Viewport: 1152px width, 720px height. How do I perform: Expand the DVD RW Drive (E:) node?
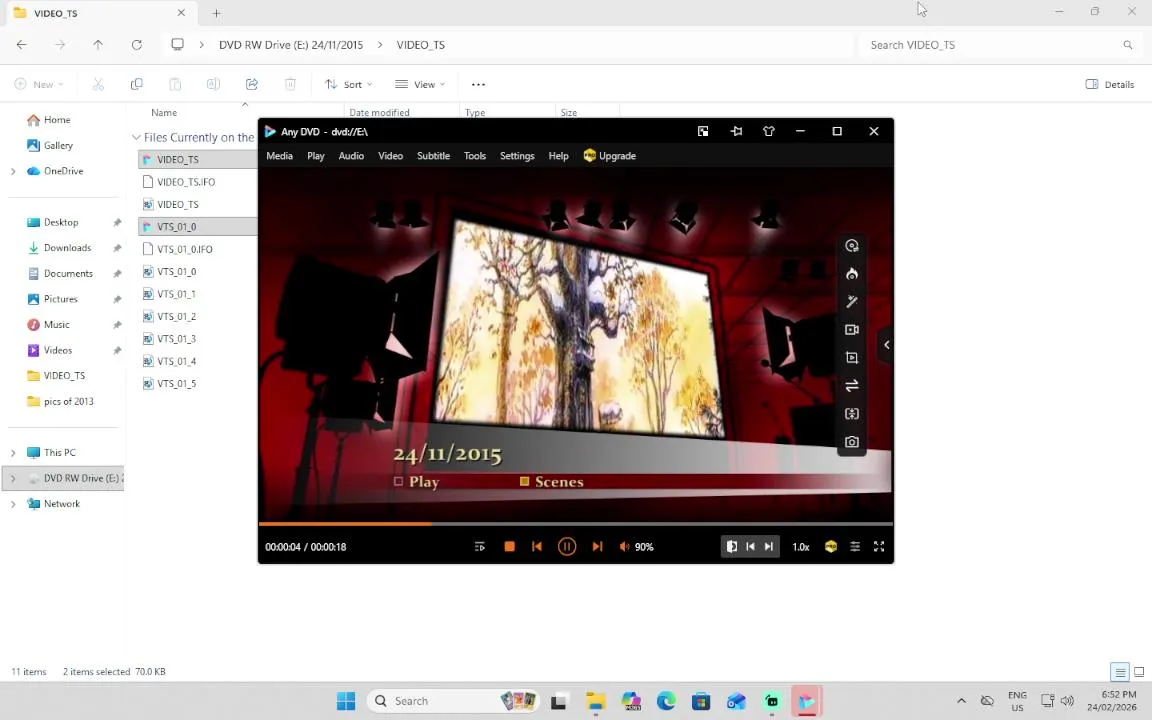pos(13,478)
